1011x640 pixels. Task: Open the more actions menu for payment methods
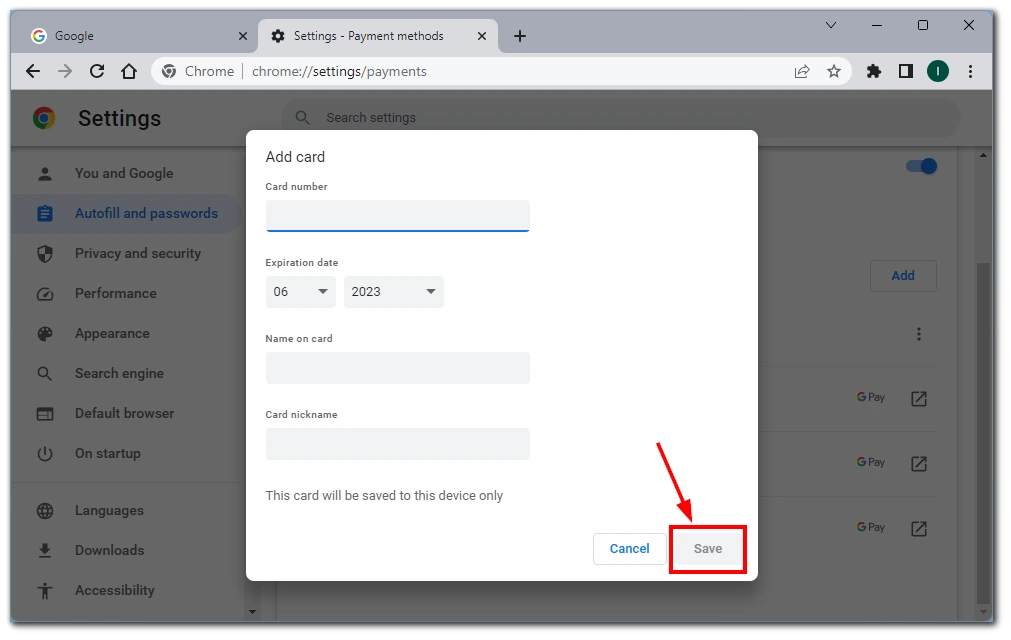coord(919,334)
